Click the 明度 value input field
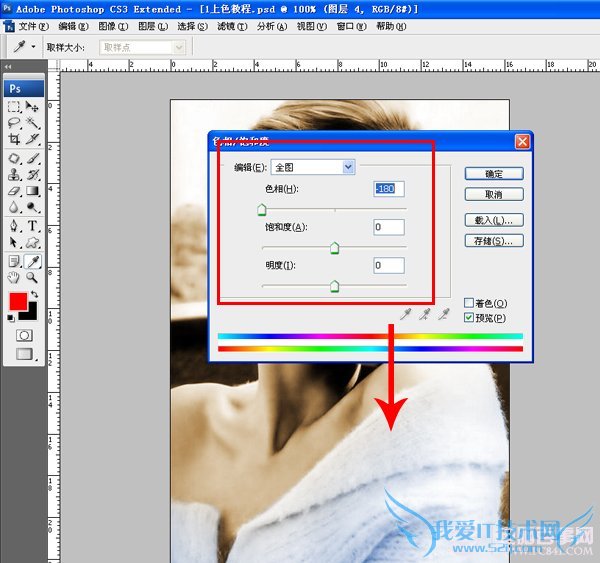This screenshot has width=600, height=563. point(389,265)
